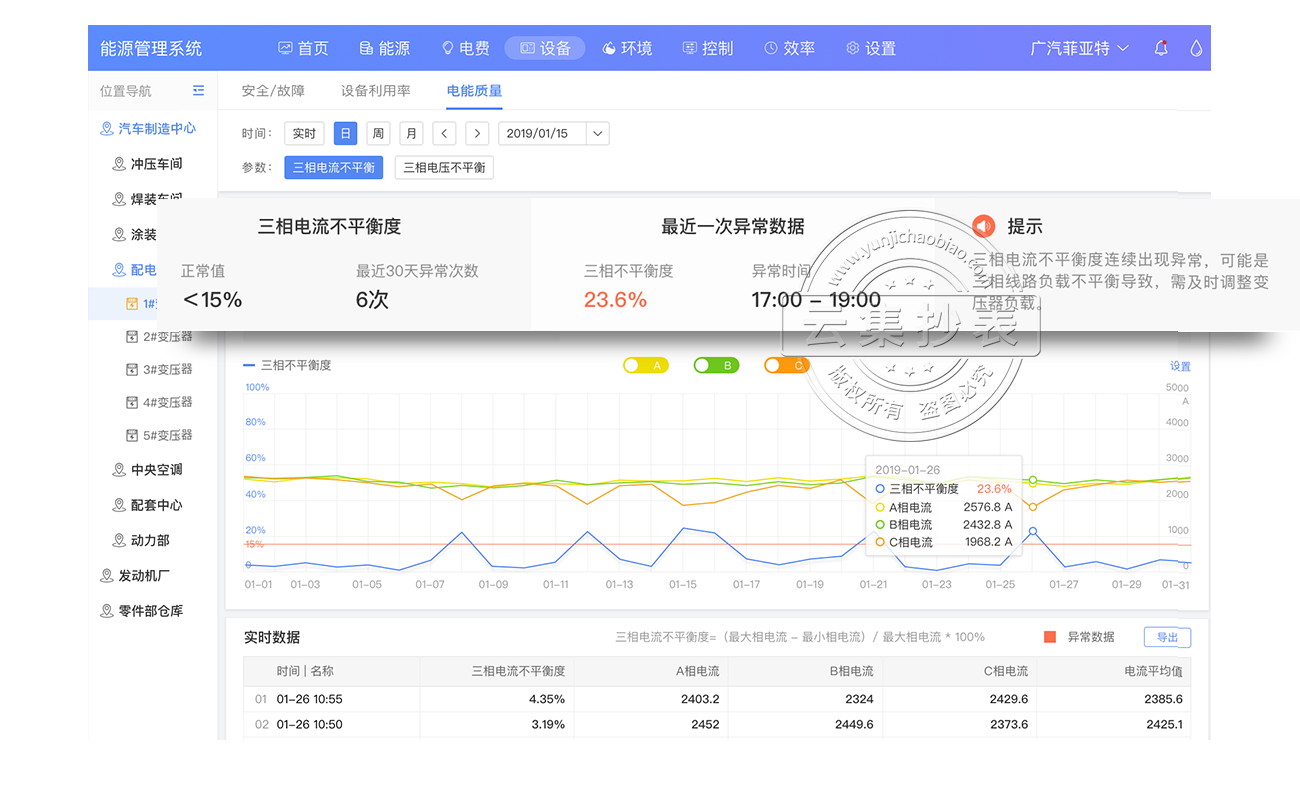Image resolution: width=1300 pixels, height=799 pixels.
Task: Open chart 设置 link
Action: (x=1180, y=366)
